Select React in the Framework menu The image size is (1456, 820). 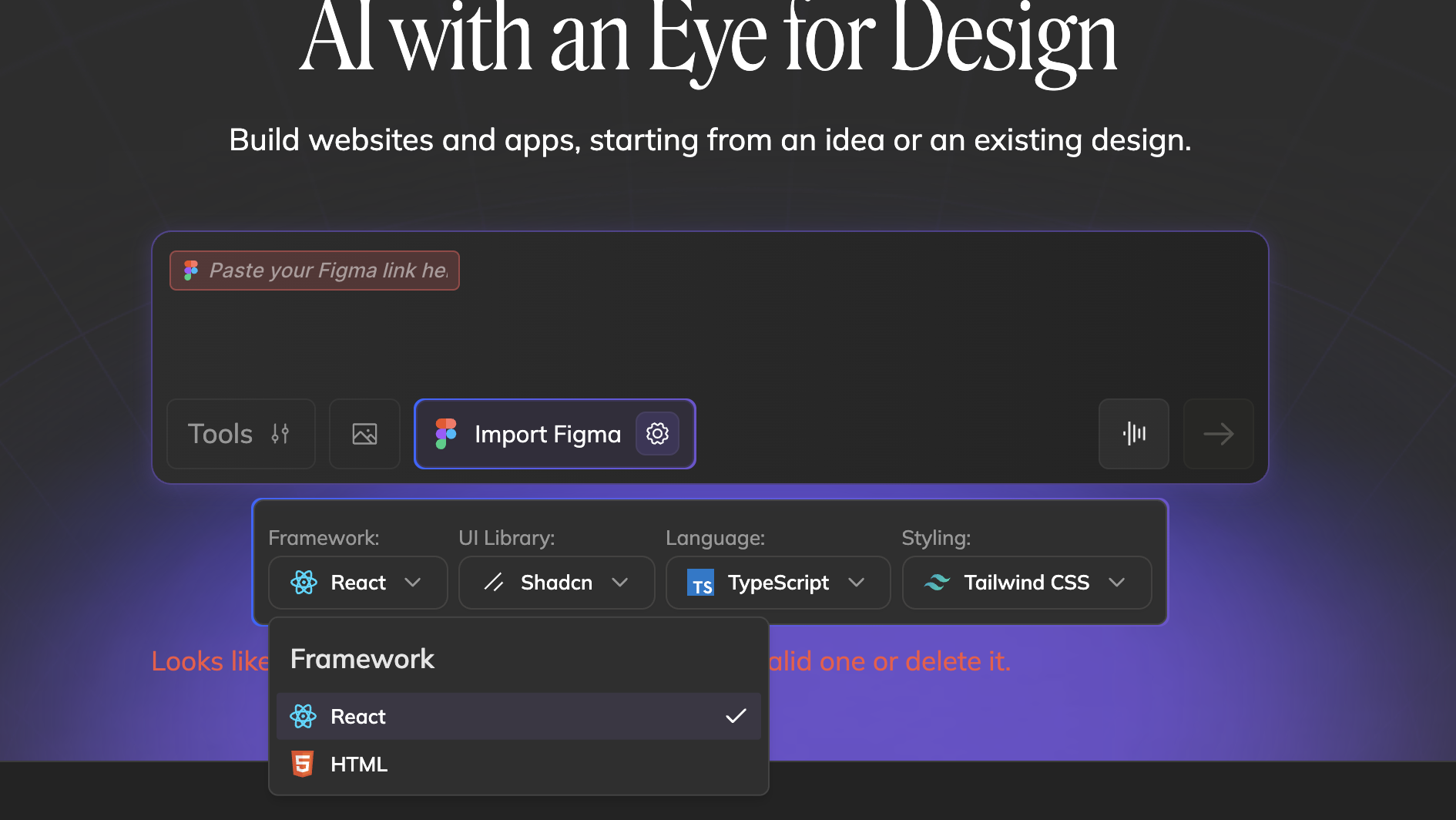point(518,717)
